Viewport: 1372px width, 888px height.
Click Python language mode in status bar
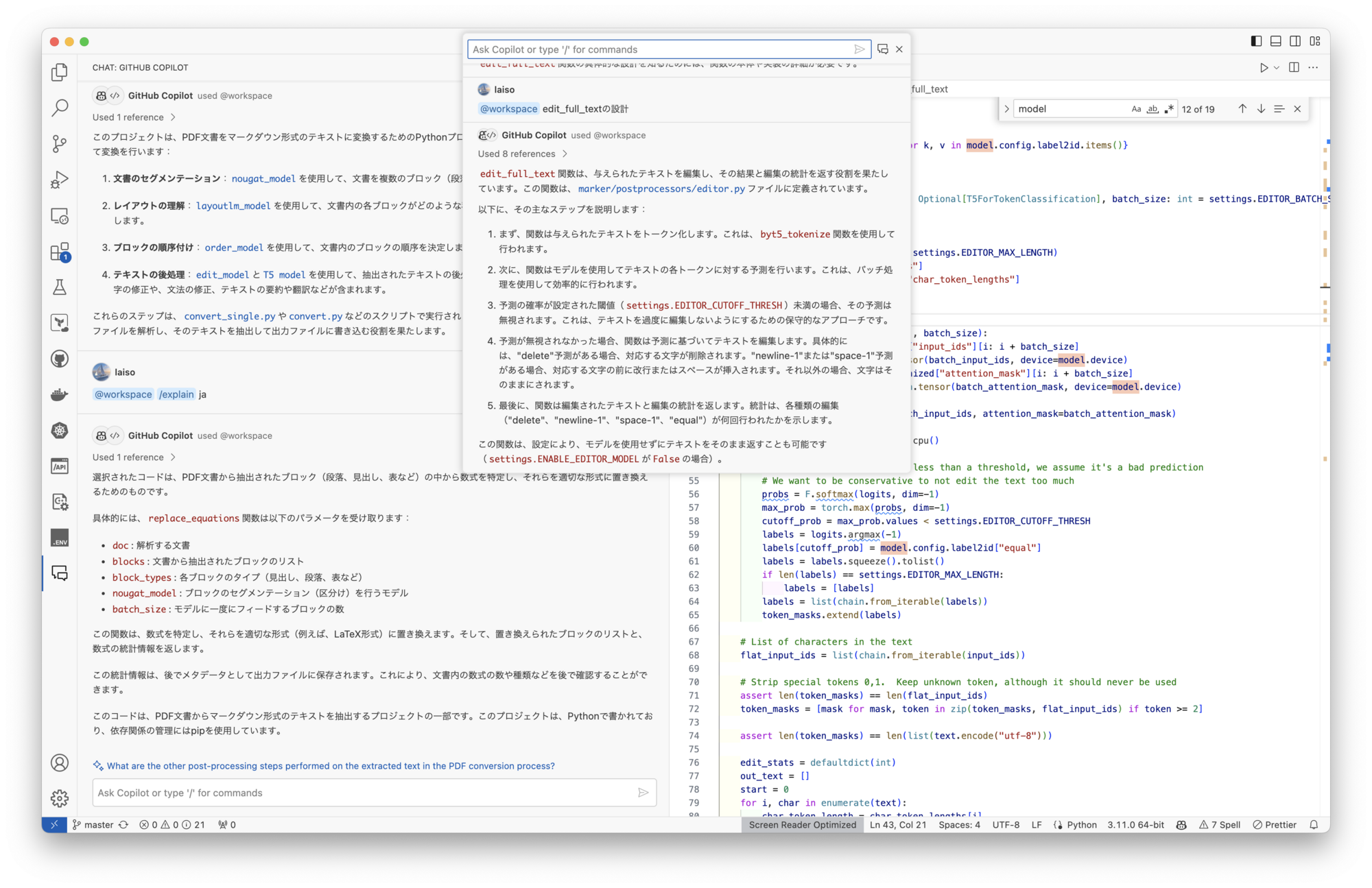(1081, 825)
